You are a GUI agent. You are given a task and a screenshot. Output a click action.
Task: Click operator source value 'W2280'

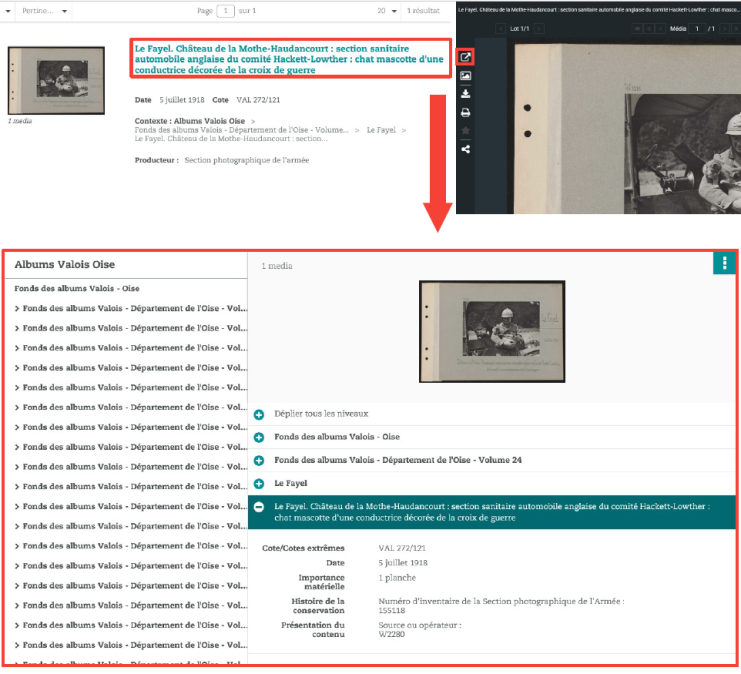tap(391, 634)
